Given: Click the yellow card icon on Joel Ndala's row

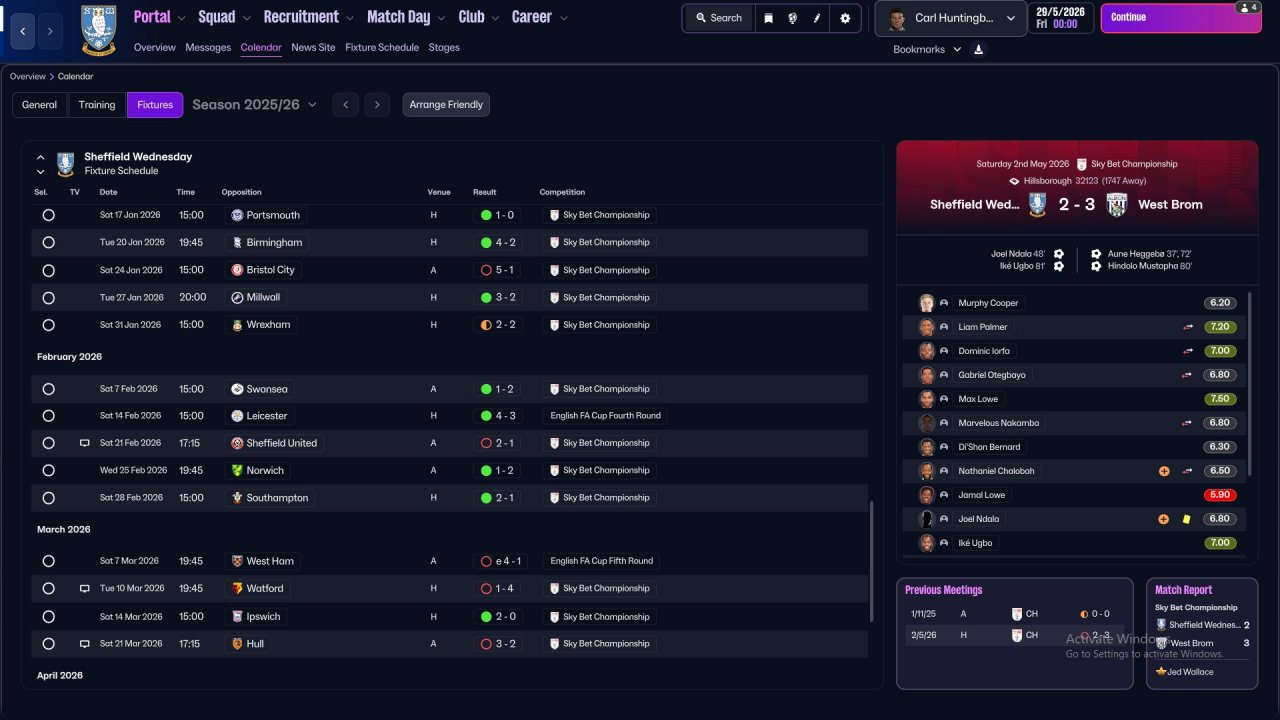Looking at the screenshot, I should pos(1186,519).
